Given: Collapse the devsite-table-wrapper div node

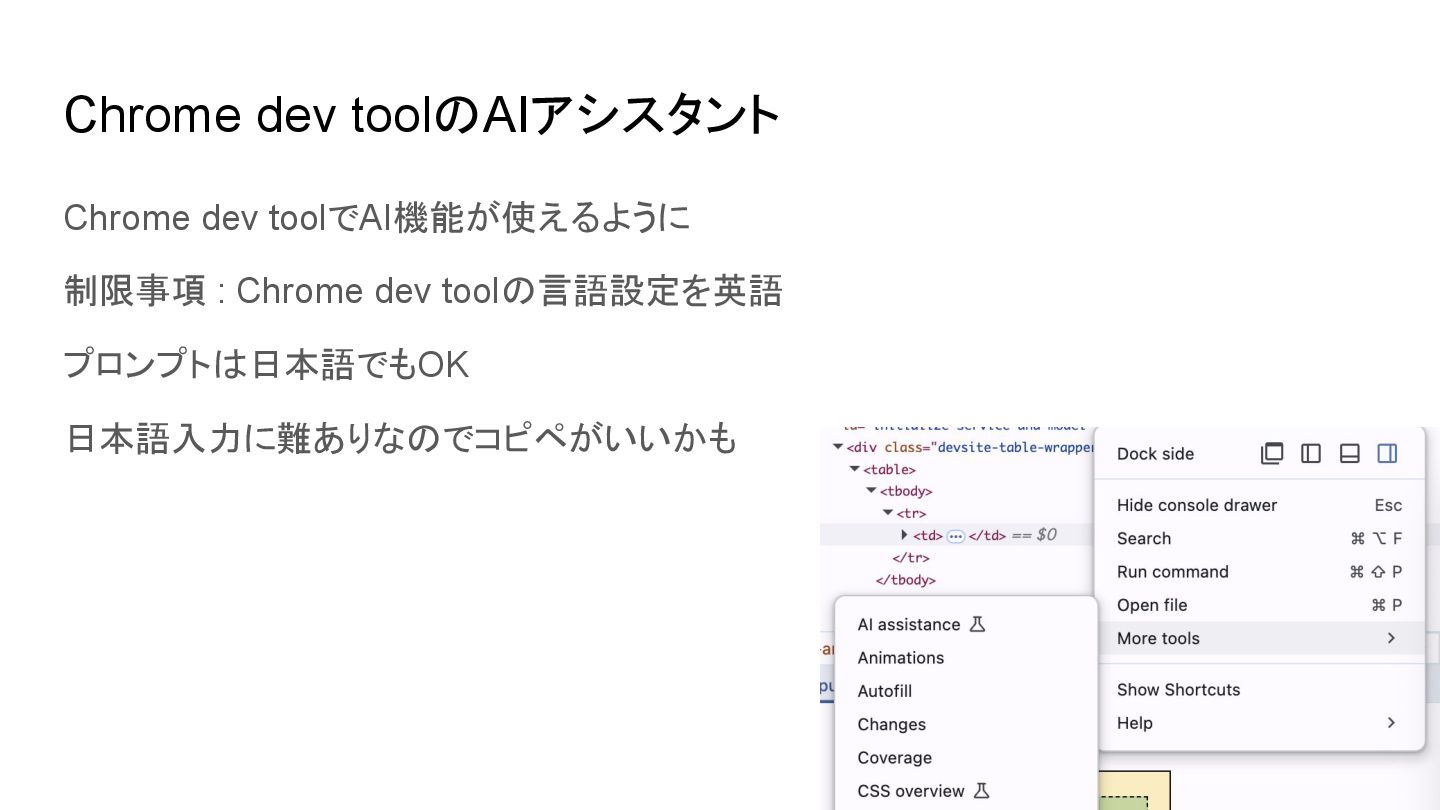Looking at the screenshot, I should [x=838, y=447].
